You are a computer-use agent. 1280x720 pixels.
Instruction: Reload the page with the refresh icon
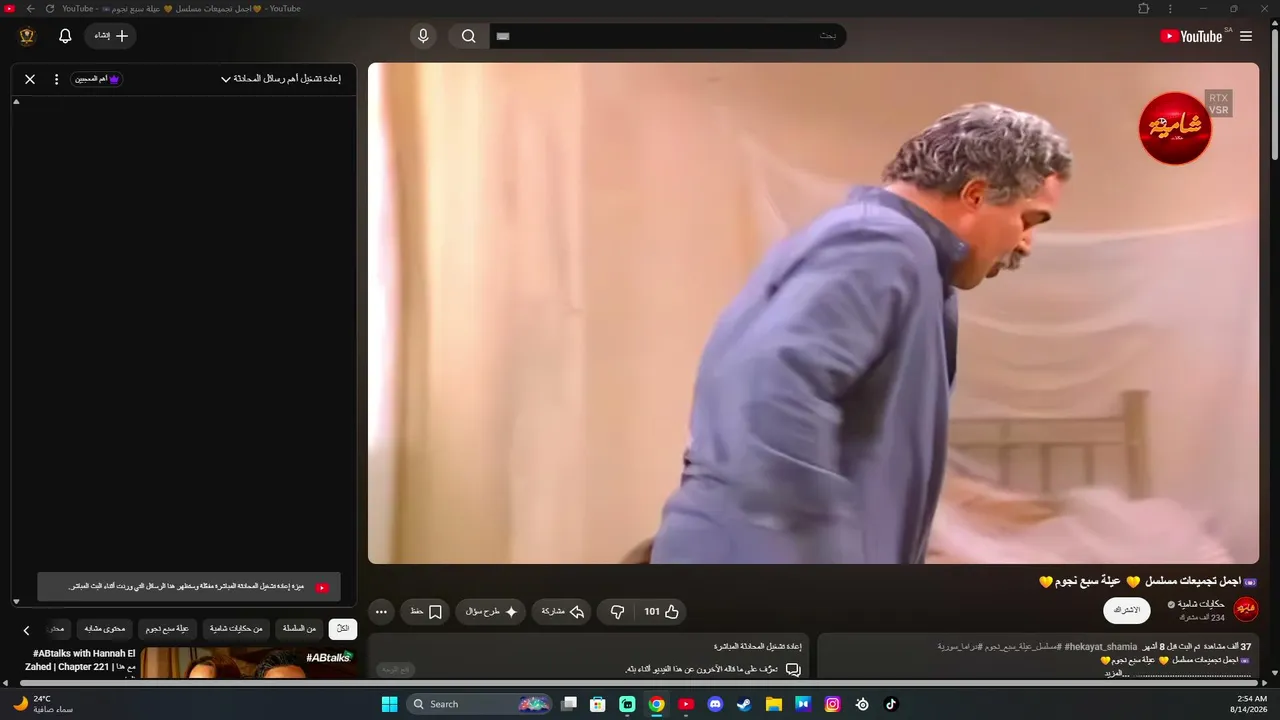[50, 9]
